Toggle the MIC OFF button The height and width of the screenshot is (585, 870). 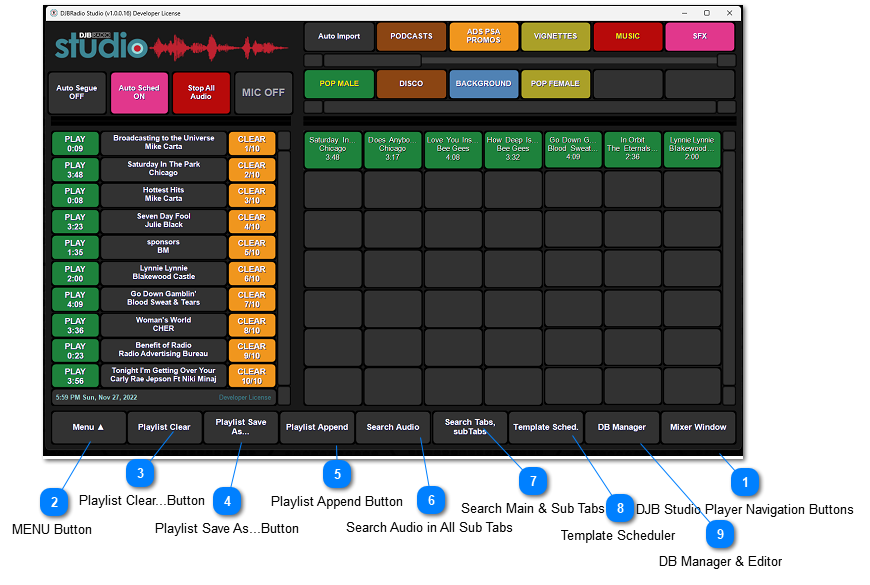point(263,93)
